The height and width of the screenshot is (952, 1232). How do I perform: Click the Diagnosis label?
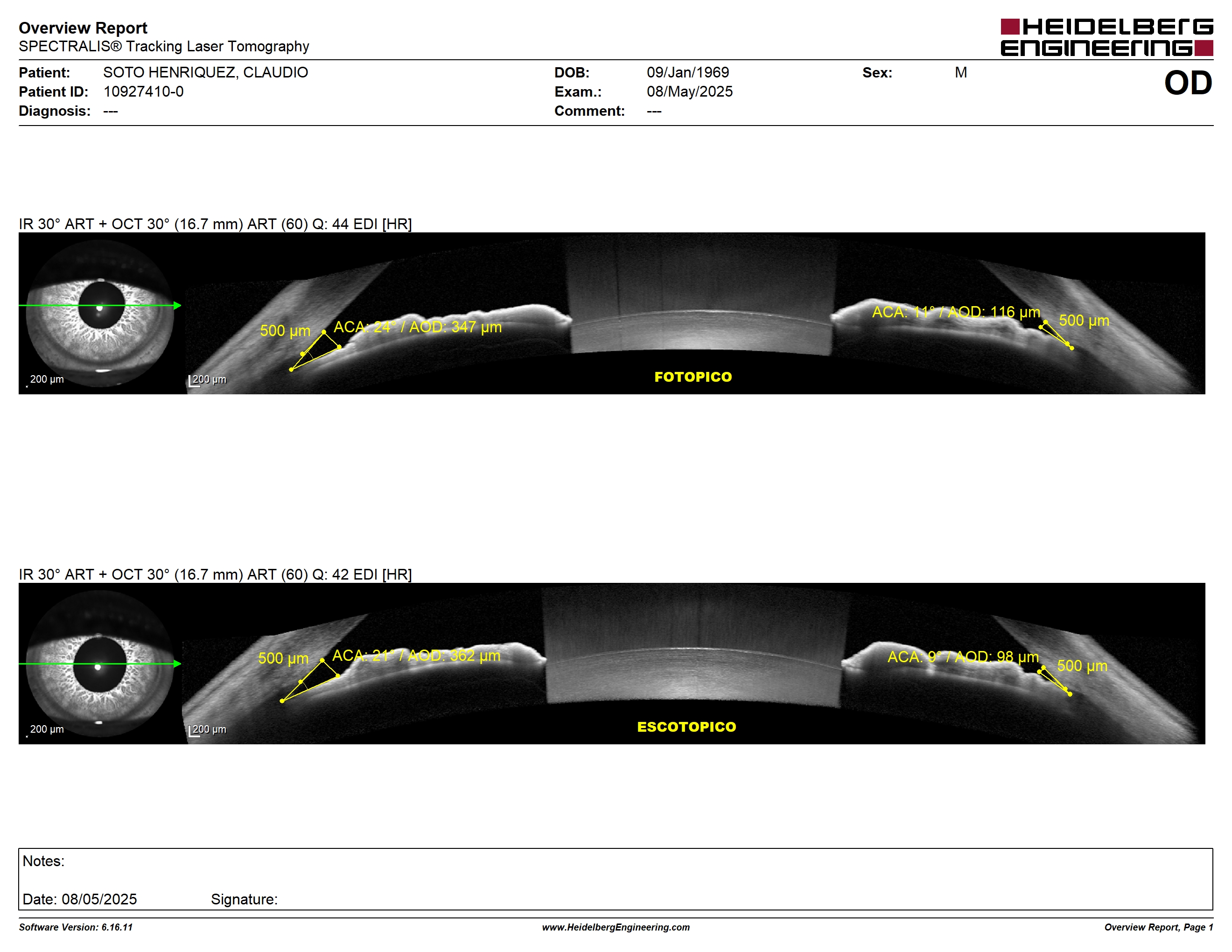(x=54, y=111)
